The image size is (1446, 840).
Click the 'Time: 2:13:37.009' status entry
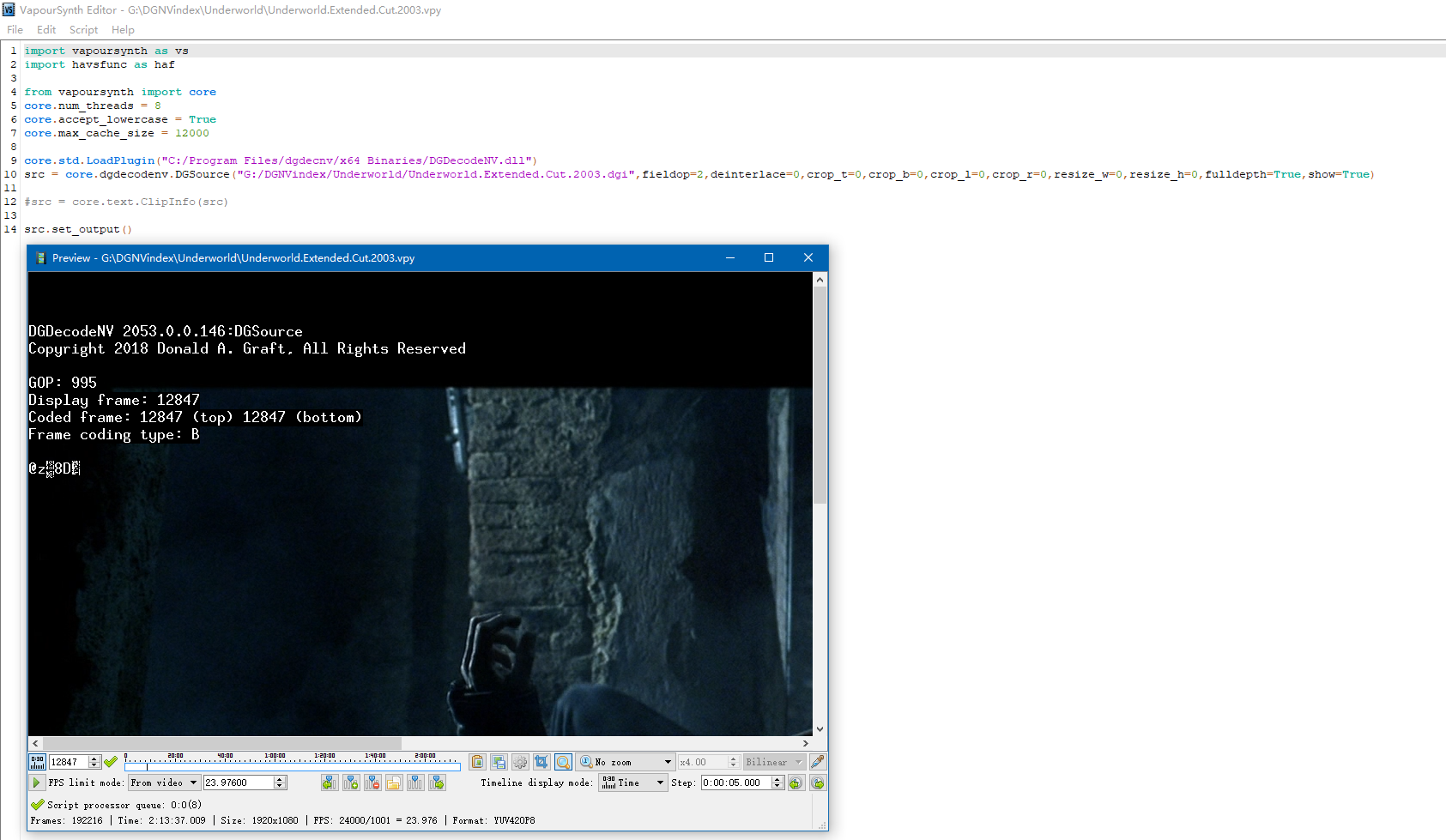(161, 820)
